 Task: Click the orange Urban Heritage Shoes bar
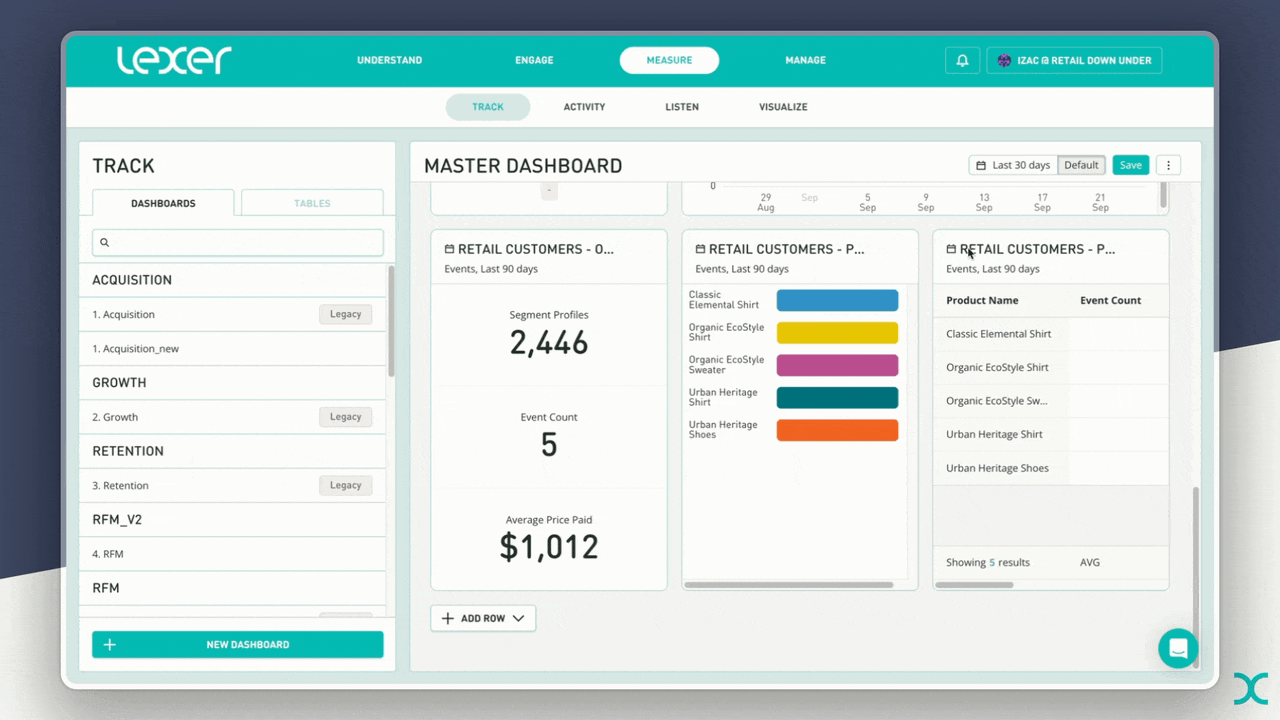pyautogui.click(x=837, y=430)
